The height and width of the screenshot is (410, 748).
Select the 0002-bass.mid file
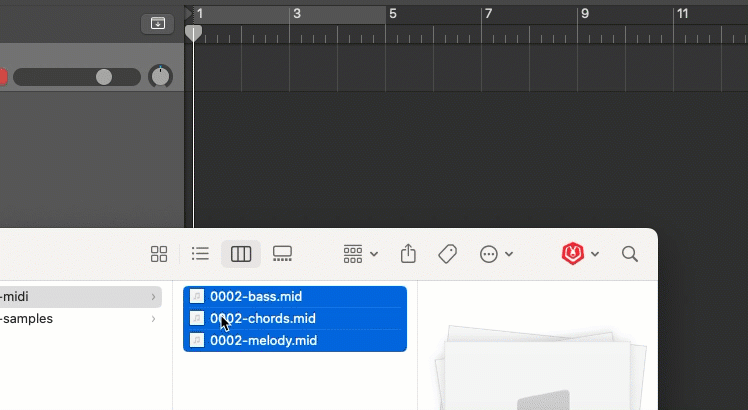256,297
